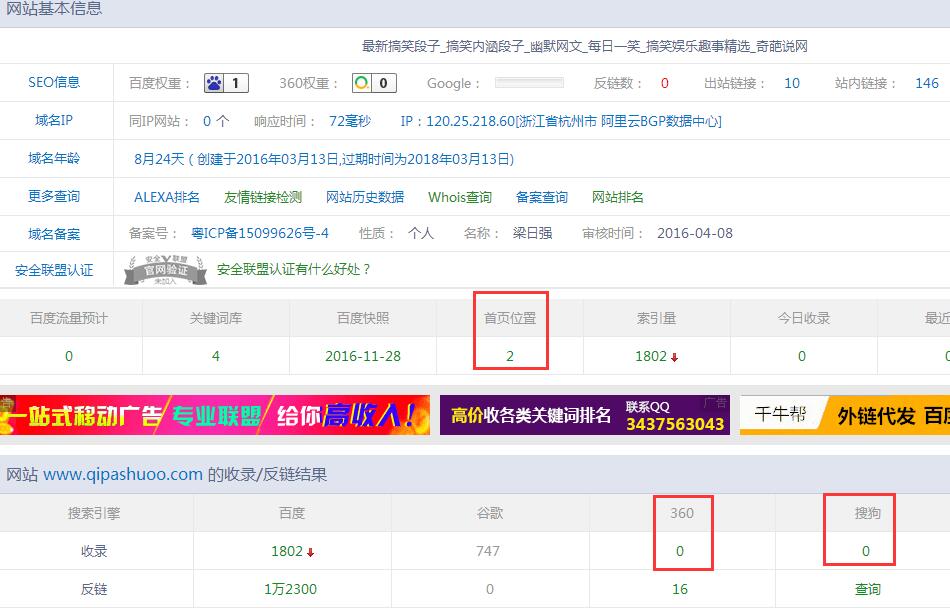Screen dimensions: 950x610
Task: Click the 首页位置 value 2
Action: tap(510, 356)
